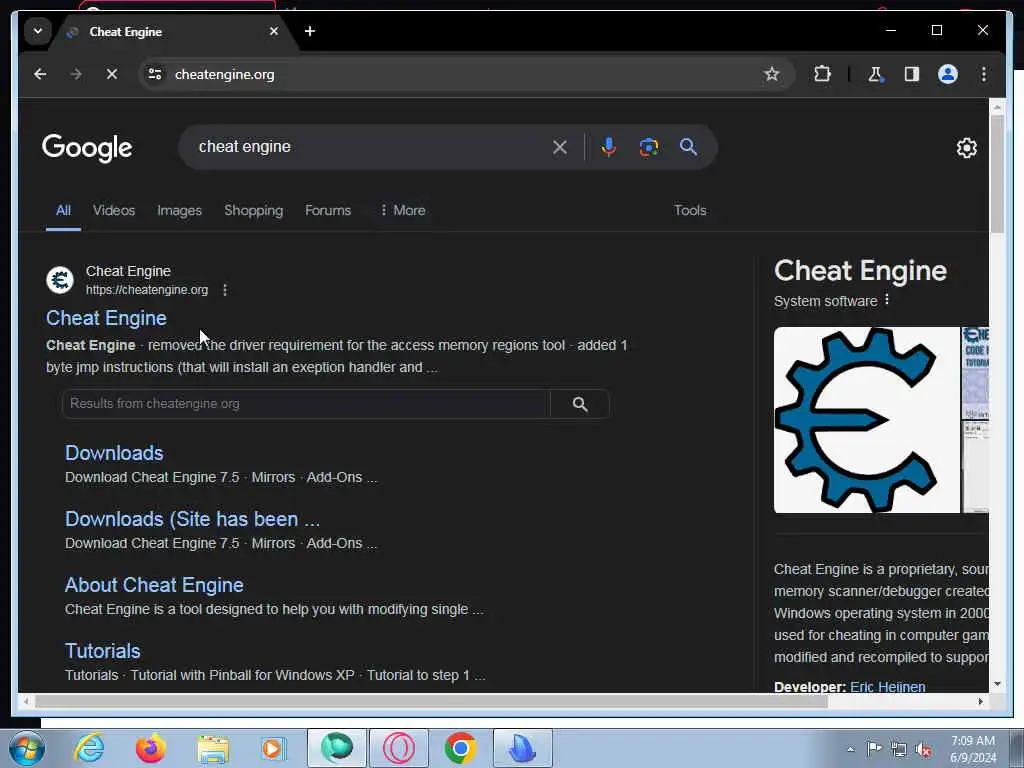Screen dimensions: 1024x768
Task: Open site information icon in address bar
Action: tap(155, 74)
